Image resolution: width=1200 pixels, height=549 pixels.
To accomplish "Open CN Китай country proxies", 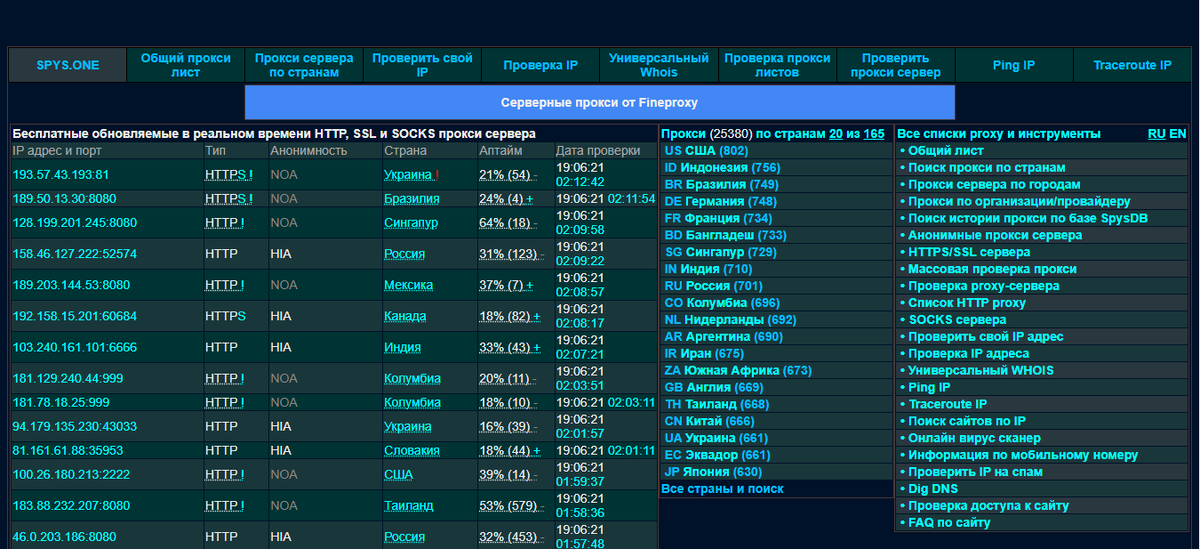I will 709,421.
